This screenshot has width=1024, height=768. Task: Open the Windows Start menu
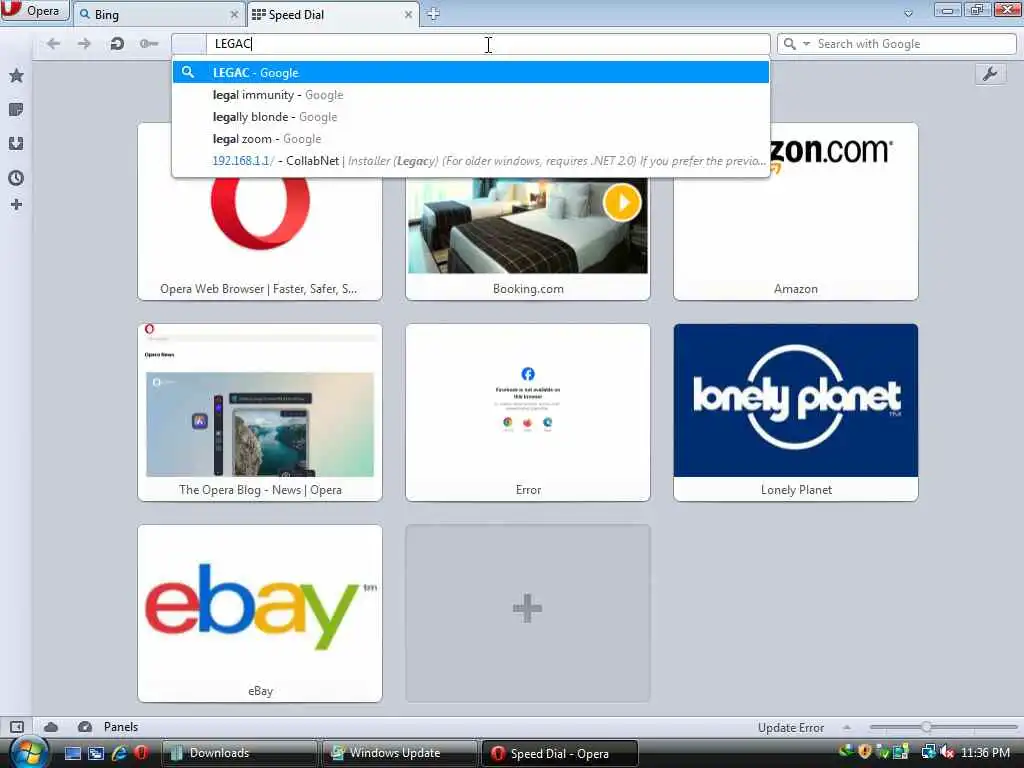click(27, 753)
